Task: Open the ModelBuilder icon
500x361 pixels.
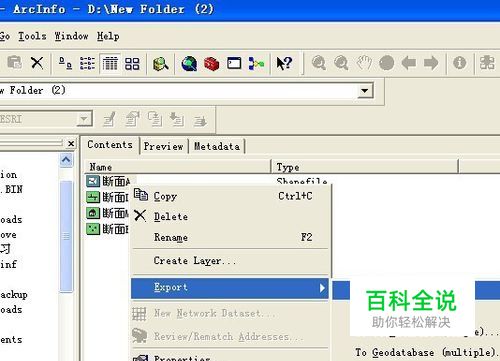Action: (256, 63)
